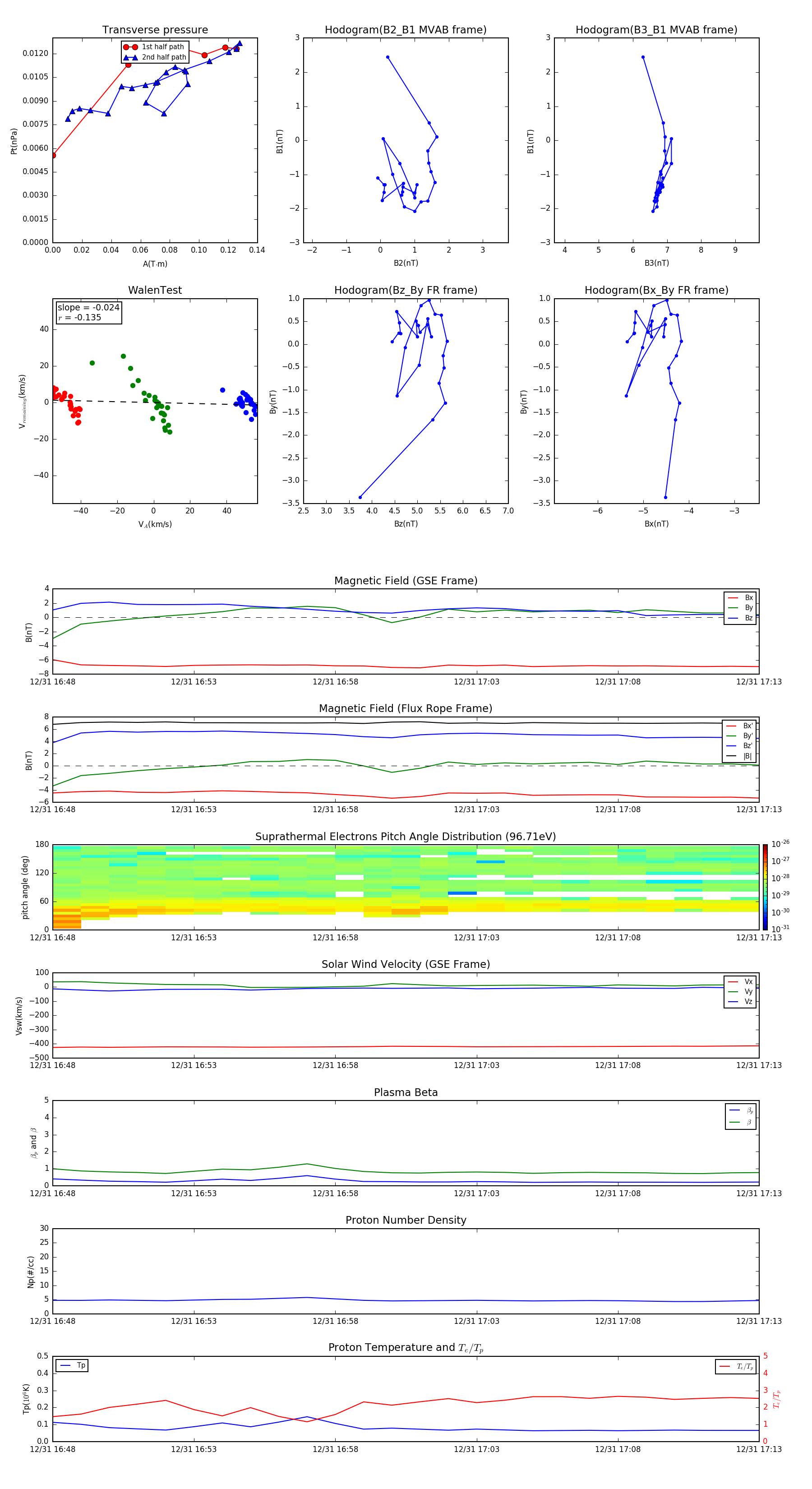The height and width of the screenshot is (1489, 812).
Task: Select the β entry in Plasma Beta legend
Action: point(741,1122)
